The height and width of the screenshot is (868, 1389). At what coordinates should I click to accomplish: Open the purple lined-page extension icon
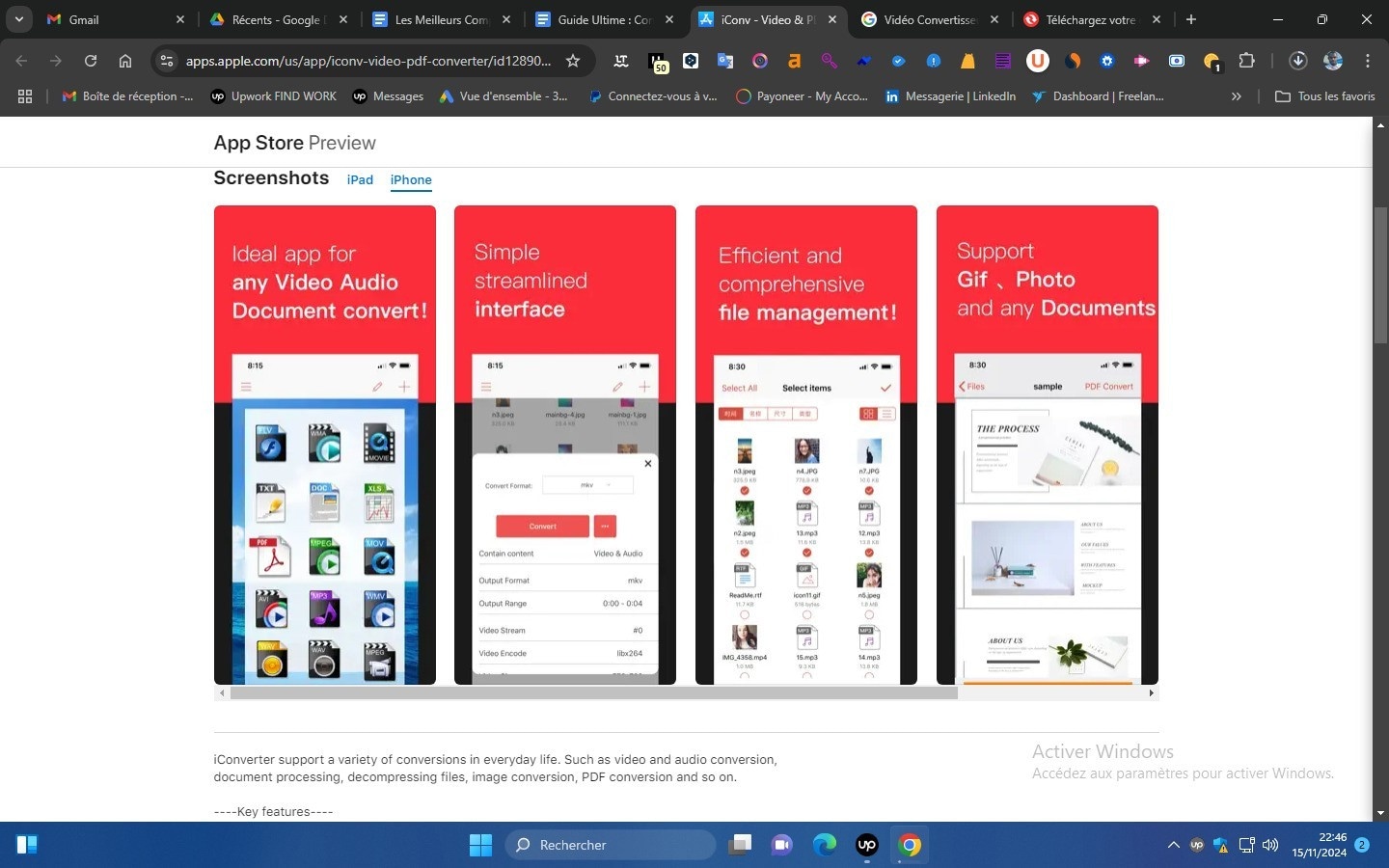tap(1003, 61)
